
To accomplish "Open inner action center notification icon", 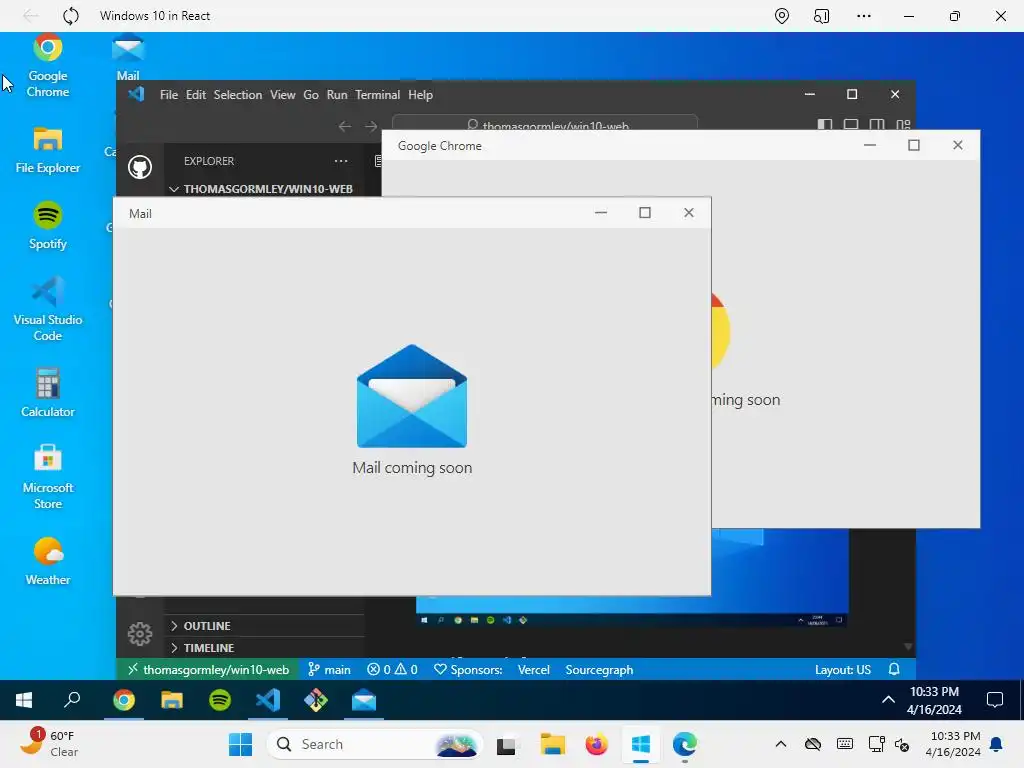I will tap(995, 700).
